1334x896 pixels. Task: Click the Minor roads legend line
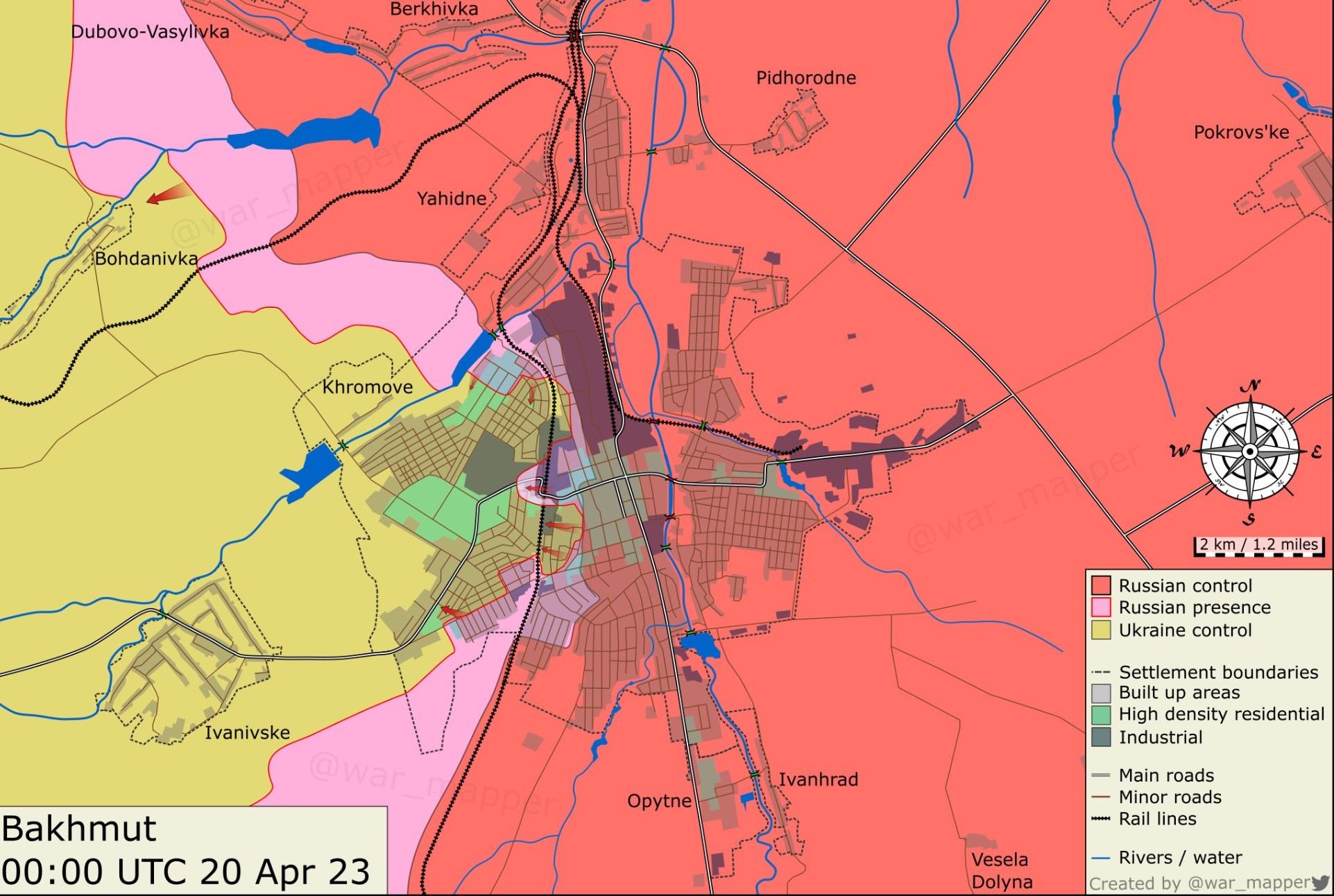pyautogui.click(x=1101, y=798)
